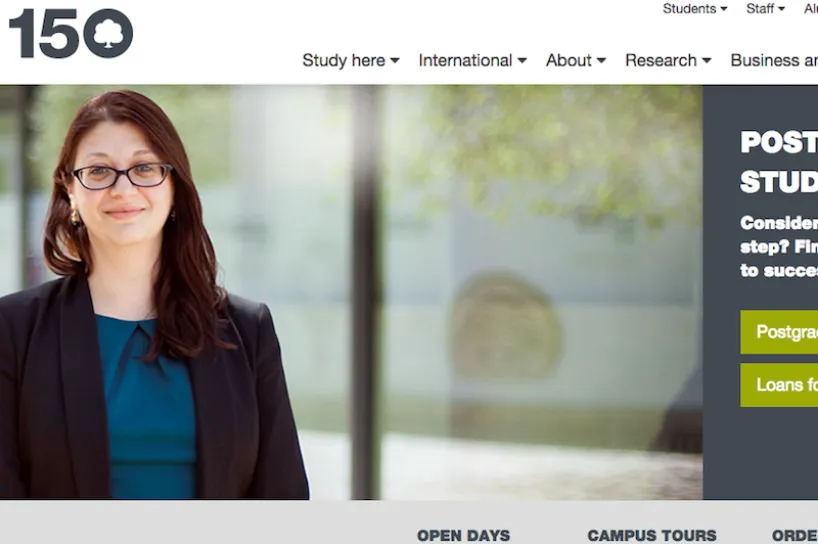Open the Open Days link
This screenshot has width=818, height=544.
463,536
